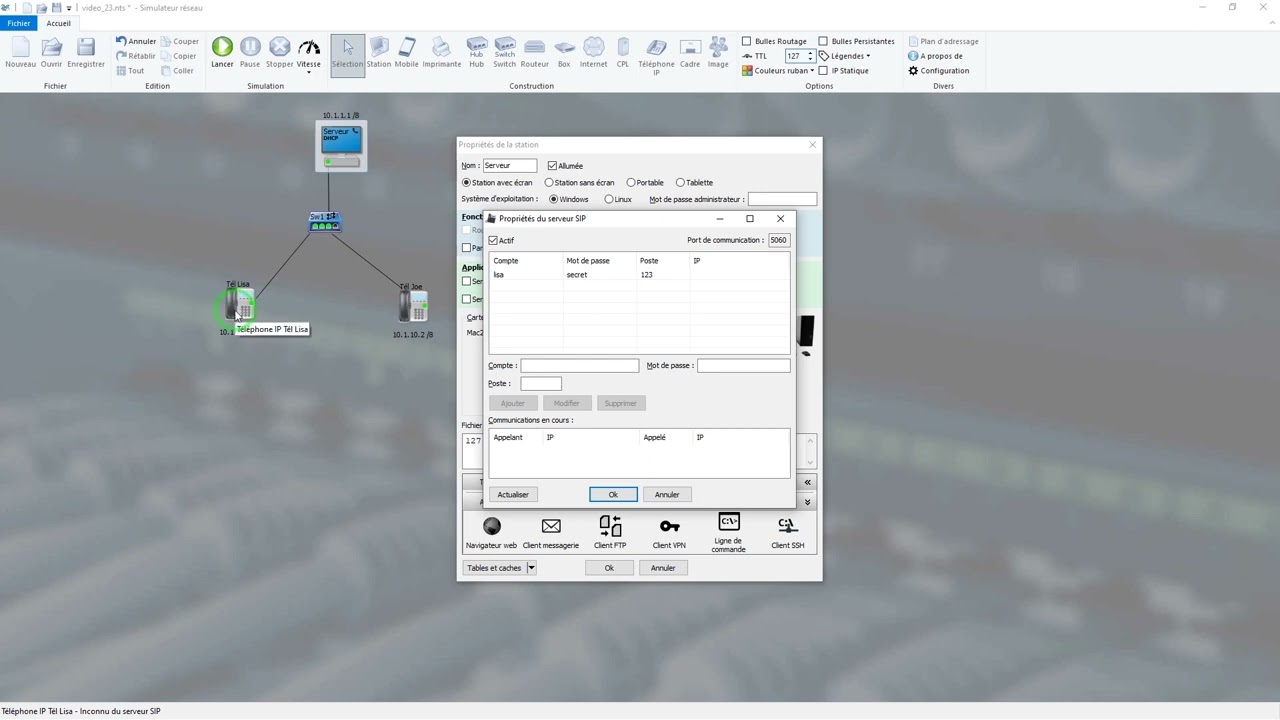Pick the Mobile device tool
Screen dimensions: 1280x720
(x=407, y=47)
